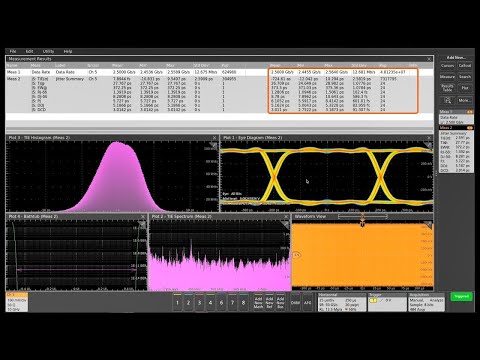Open the Meas 1 Data Rate badge
480x360 pixels.
coord(456,117)
